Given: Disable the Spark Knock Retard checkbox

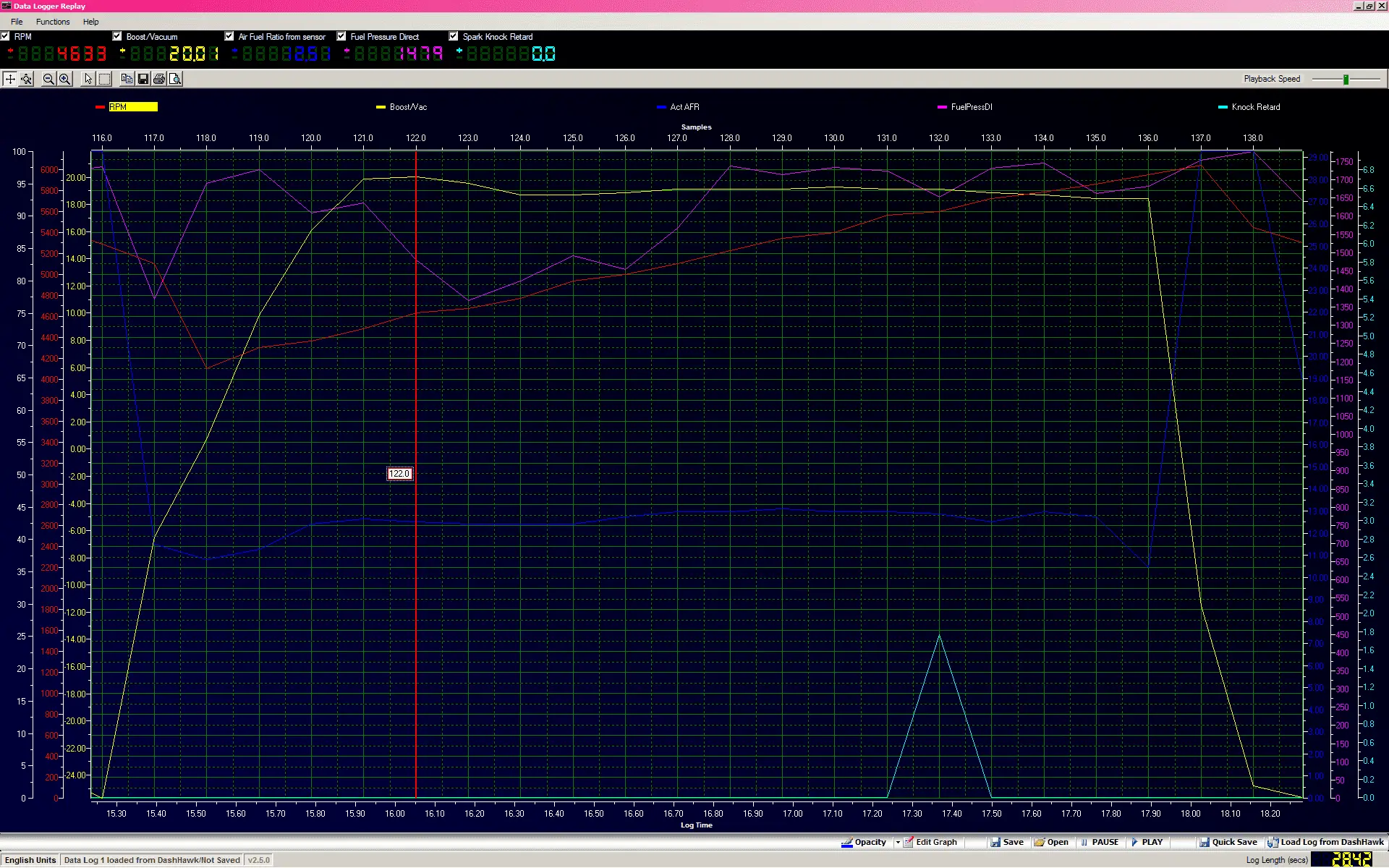Looking at the screenshot, I should [x=454, y=36].
